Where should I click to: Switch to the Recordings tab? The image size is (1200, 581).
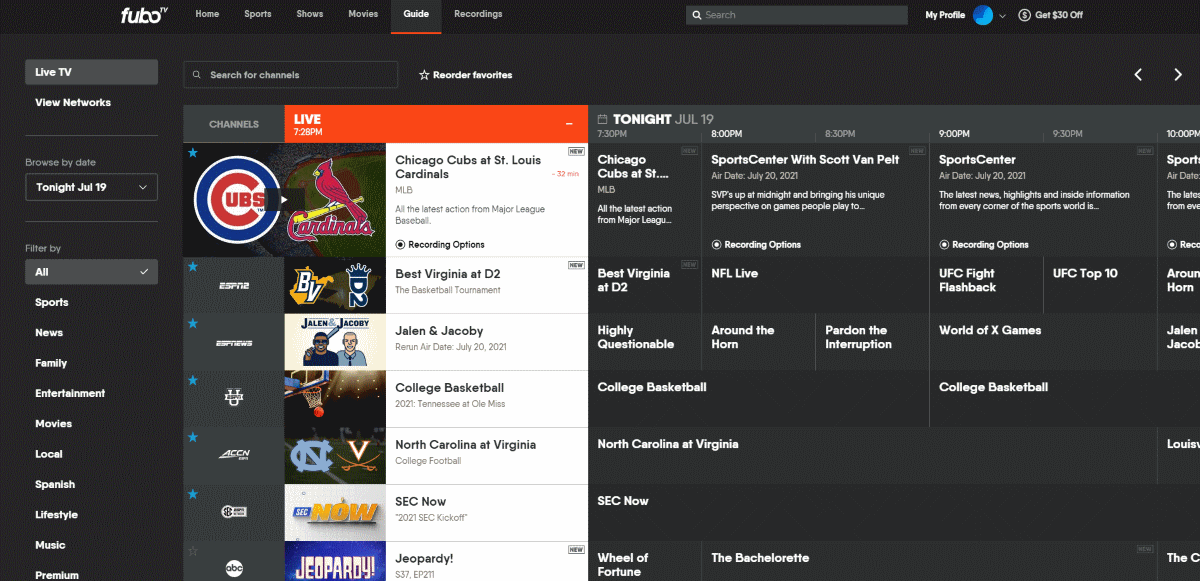(477, 14)
